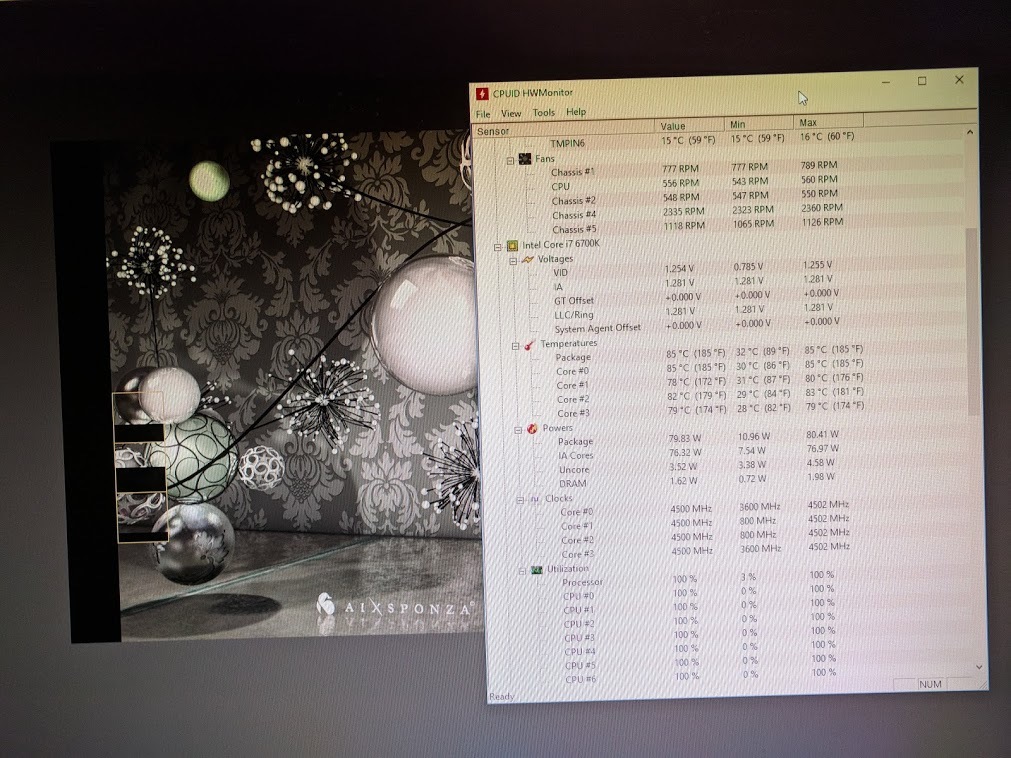
Task: Click the vertical scrollbar thumb
Action: point(973,321)
